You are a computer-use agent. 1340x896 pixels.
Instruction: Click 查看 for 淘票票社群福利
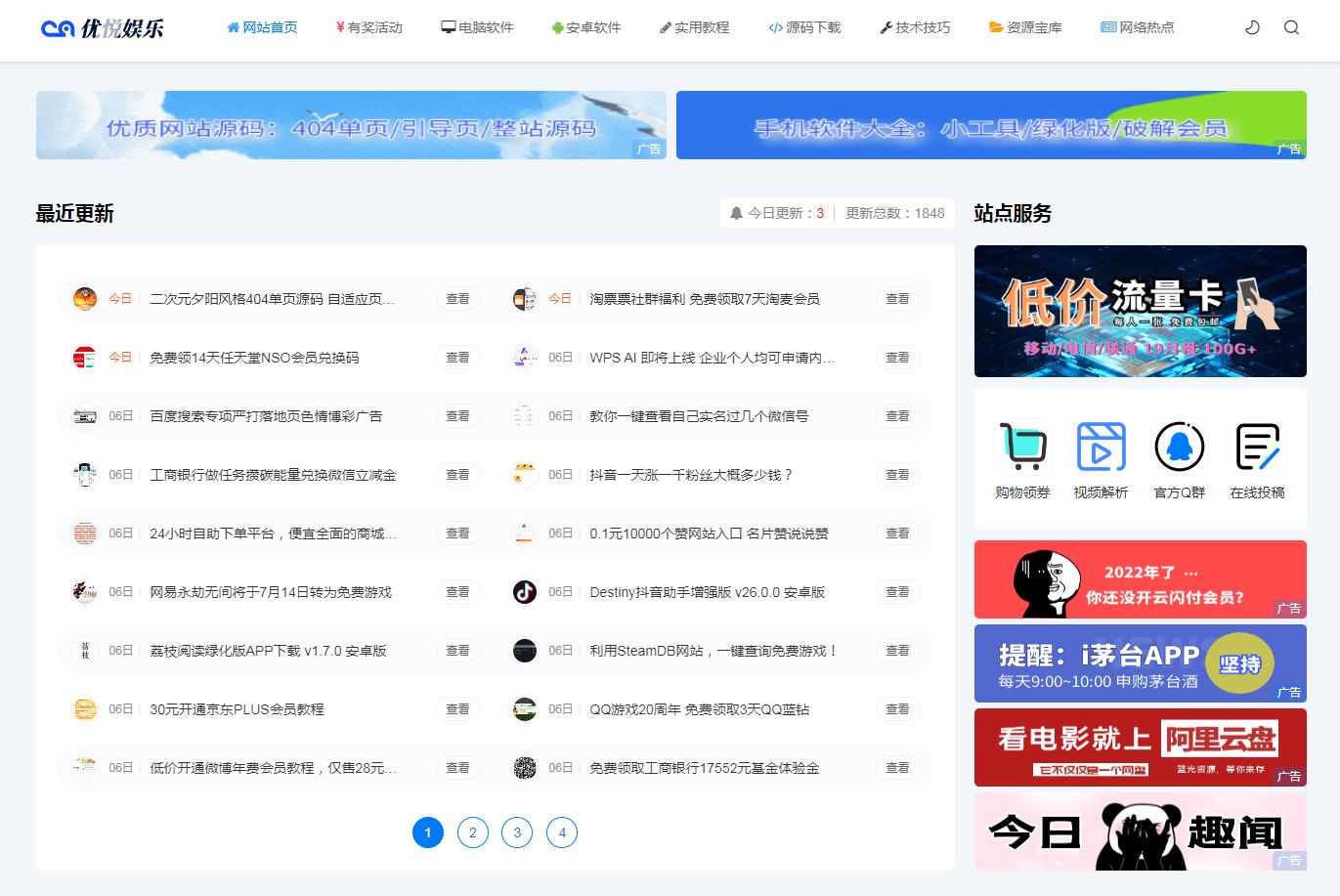coord(898,299)
